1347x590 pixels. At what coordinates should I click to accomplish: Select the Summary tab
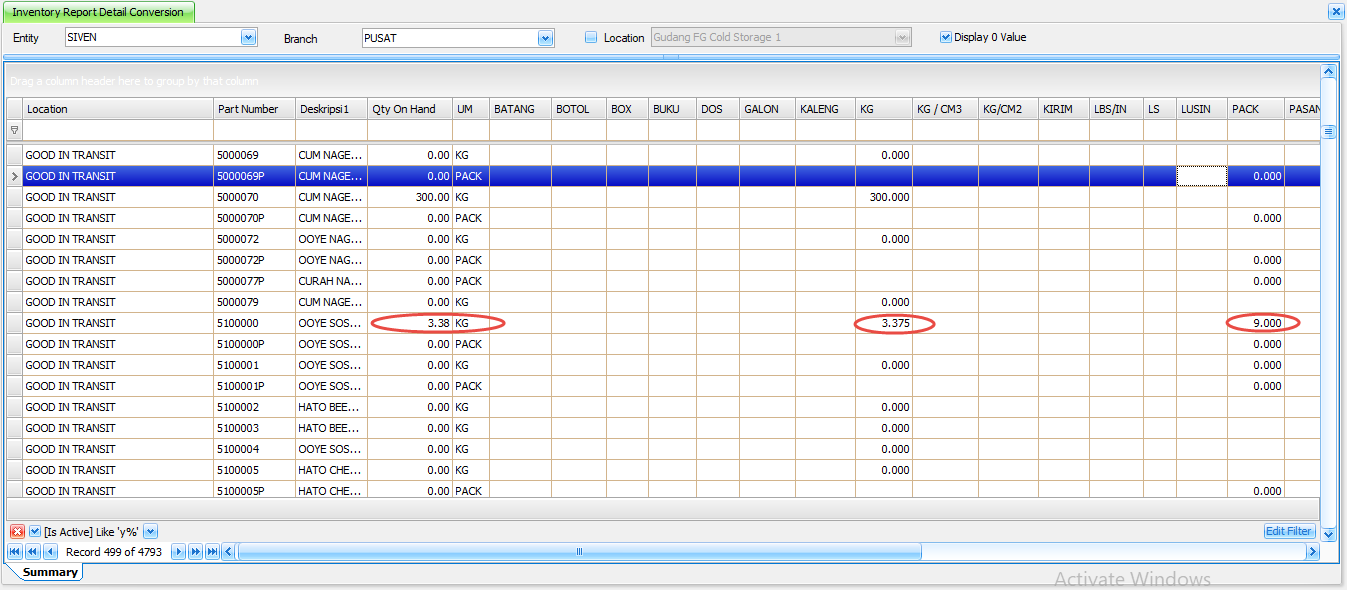click(50, 572)
